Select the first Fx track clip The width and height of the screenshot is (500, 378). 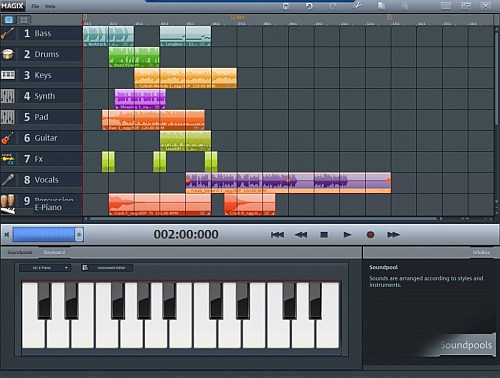108,162
